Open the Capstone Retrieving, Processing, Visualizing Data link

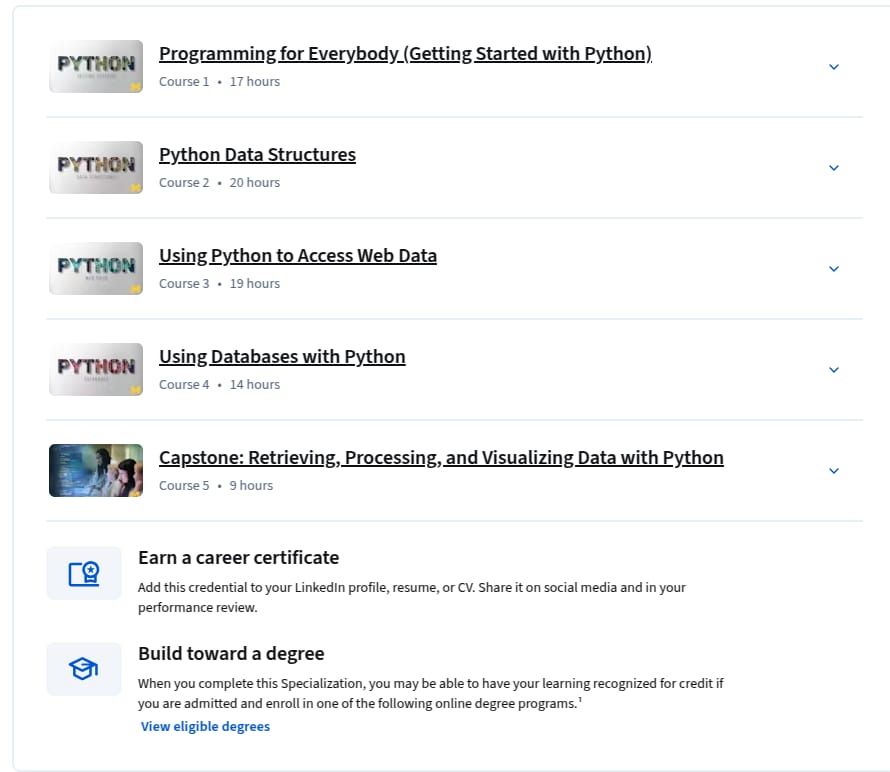pos(441,458)
